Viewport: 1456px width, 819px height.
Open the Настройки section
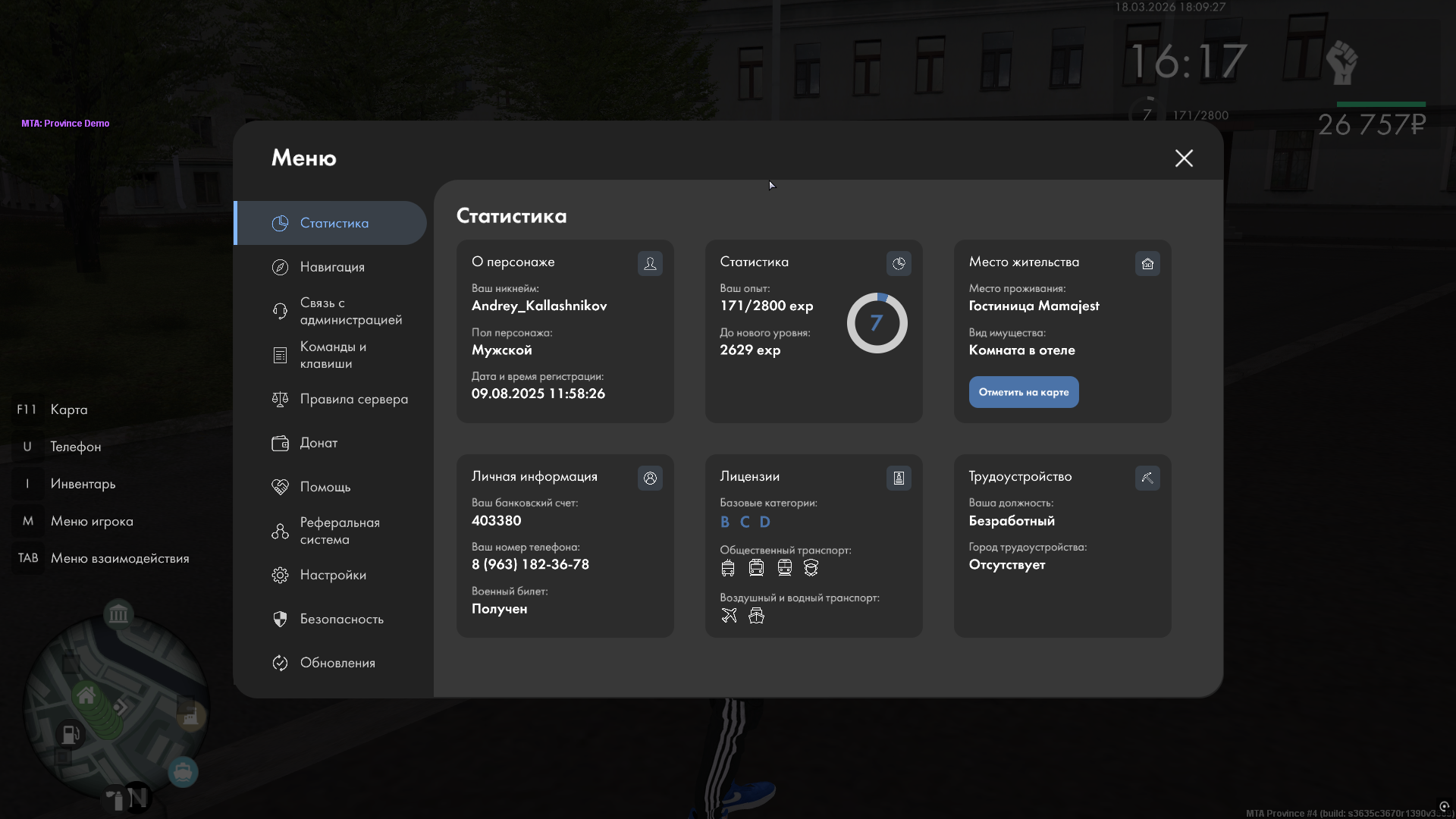point(333,575)
